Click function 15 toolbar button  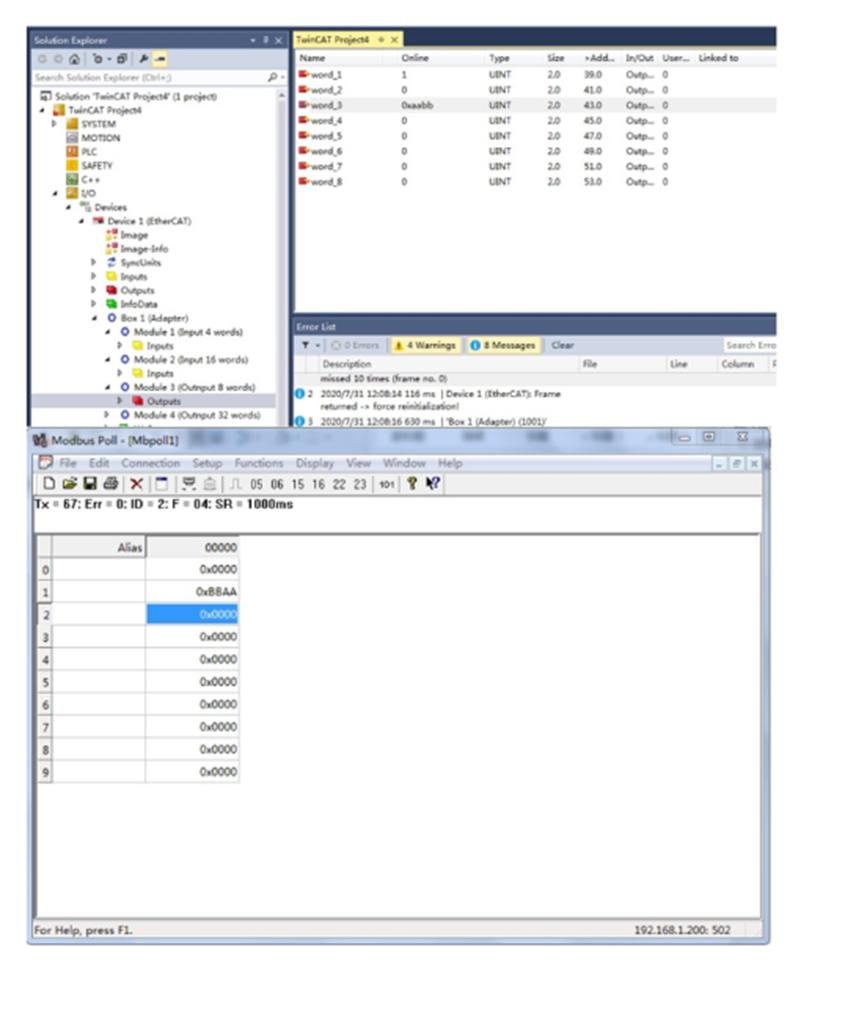point(297,484)
